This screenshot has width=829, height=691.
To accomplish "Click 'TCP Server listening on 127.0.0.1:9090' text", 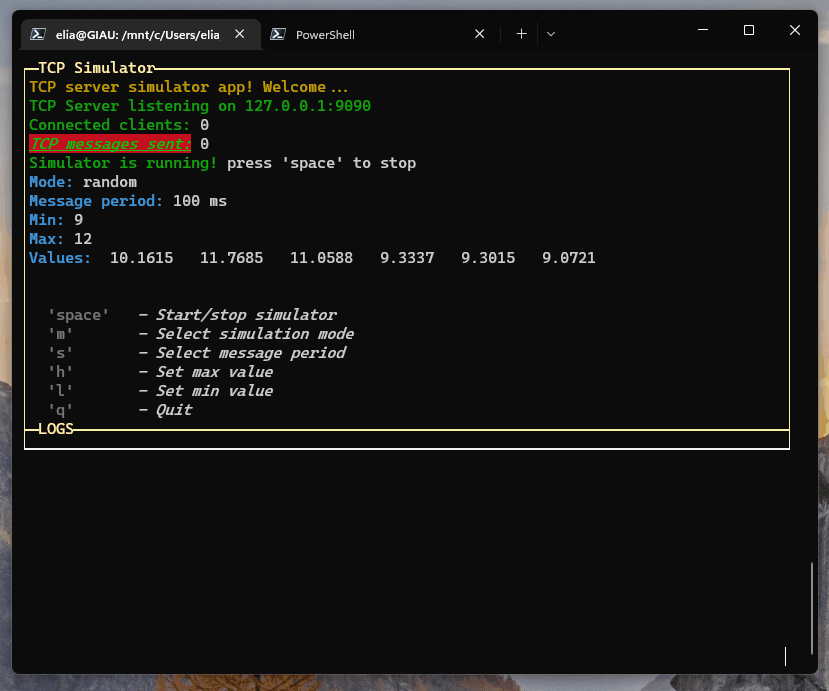I will (200, 106).
